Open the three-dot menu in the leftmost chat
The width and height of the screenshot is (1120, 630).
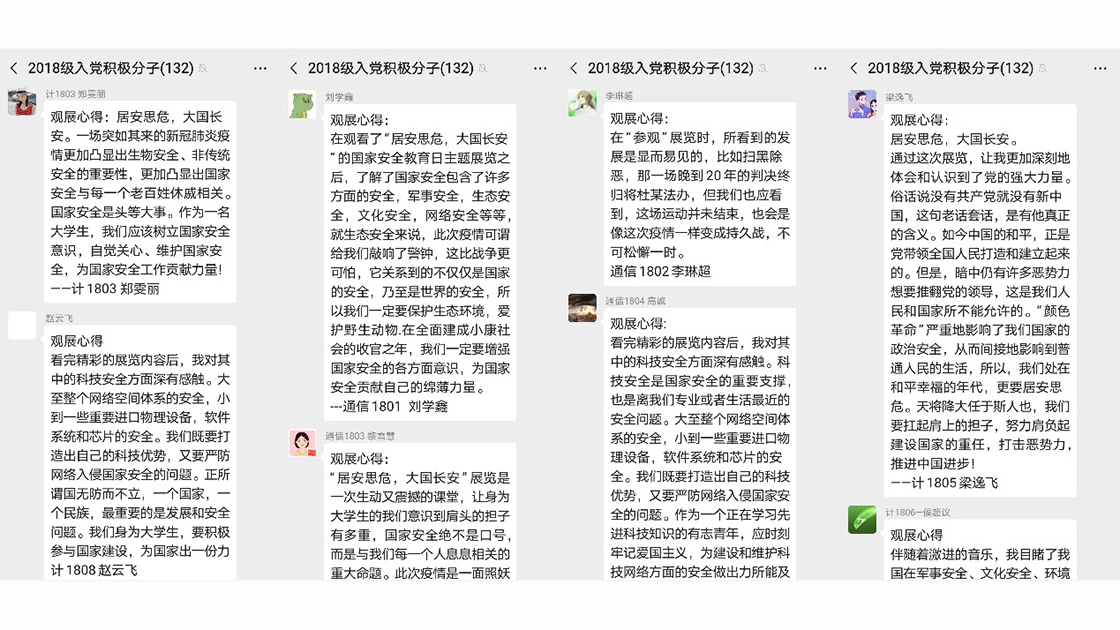point(260,68)
